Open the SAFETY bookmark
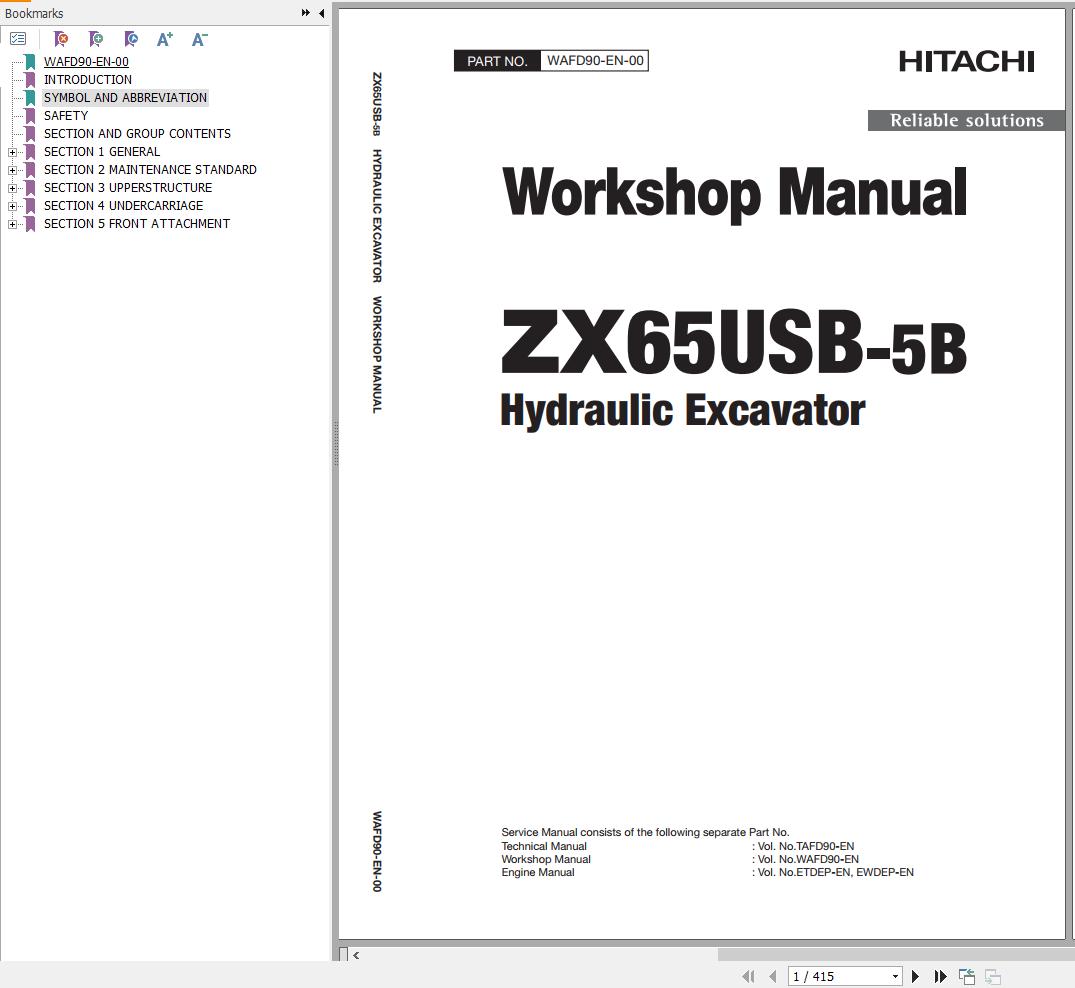Viewport: 1075px width, 988px height. pyautogui.click(x=66, y=116)
